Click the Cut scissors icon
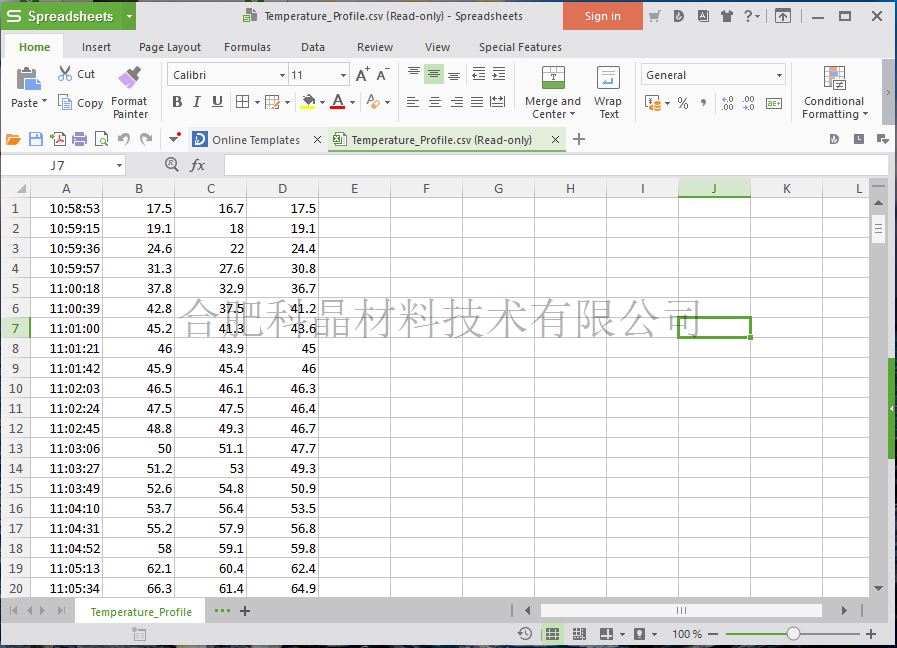The height and width of the screenshot is (648, 897). tap(65, 74)
